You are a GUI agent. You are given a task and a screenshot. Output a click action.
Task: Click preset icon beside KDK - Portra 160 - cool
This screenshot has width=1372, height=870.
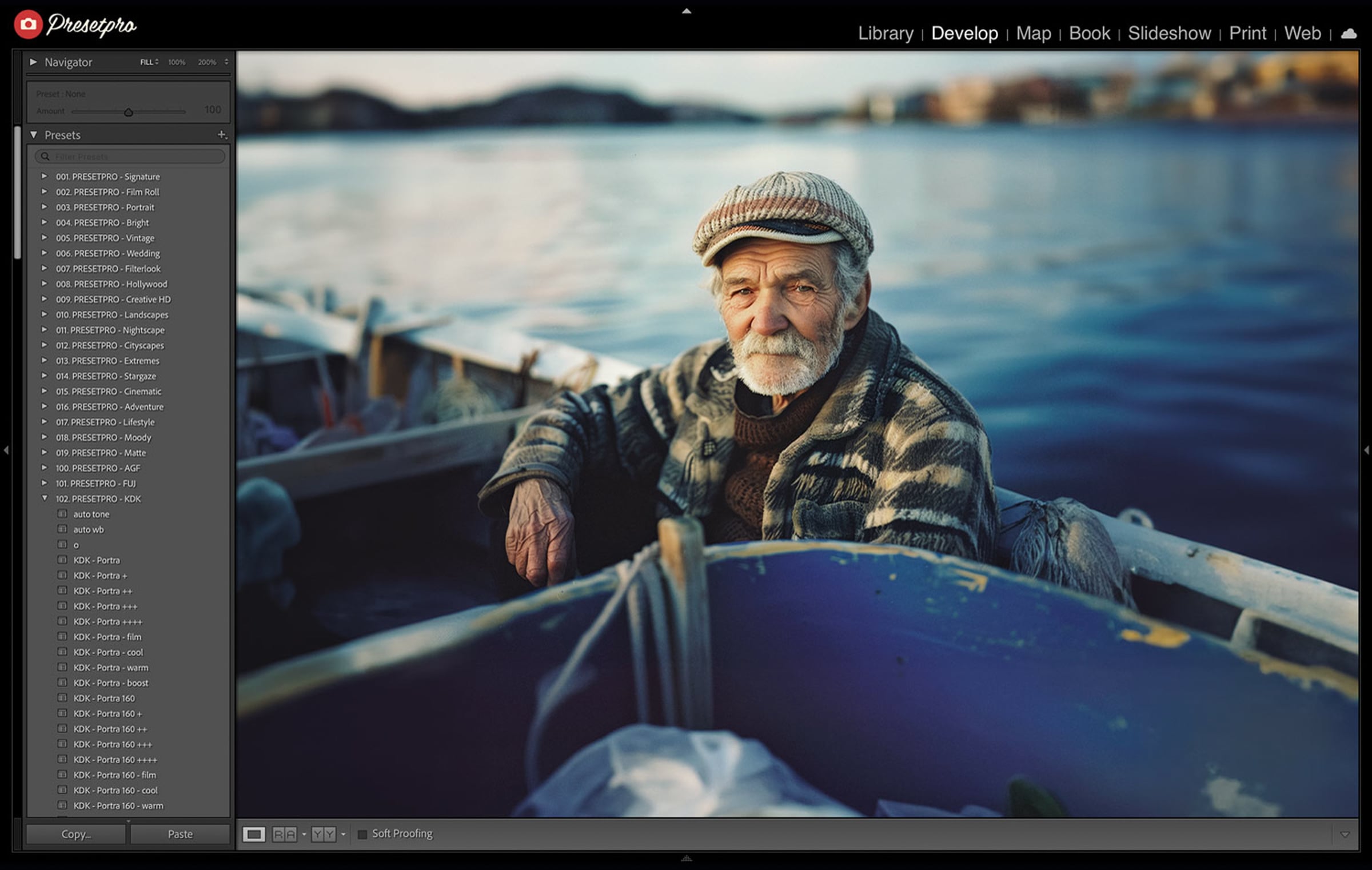[x=62, y=790]
